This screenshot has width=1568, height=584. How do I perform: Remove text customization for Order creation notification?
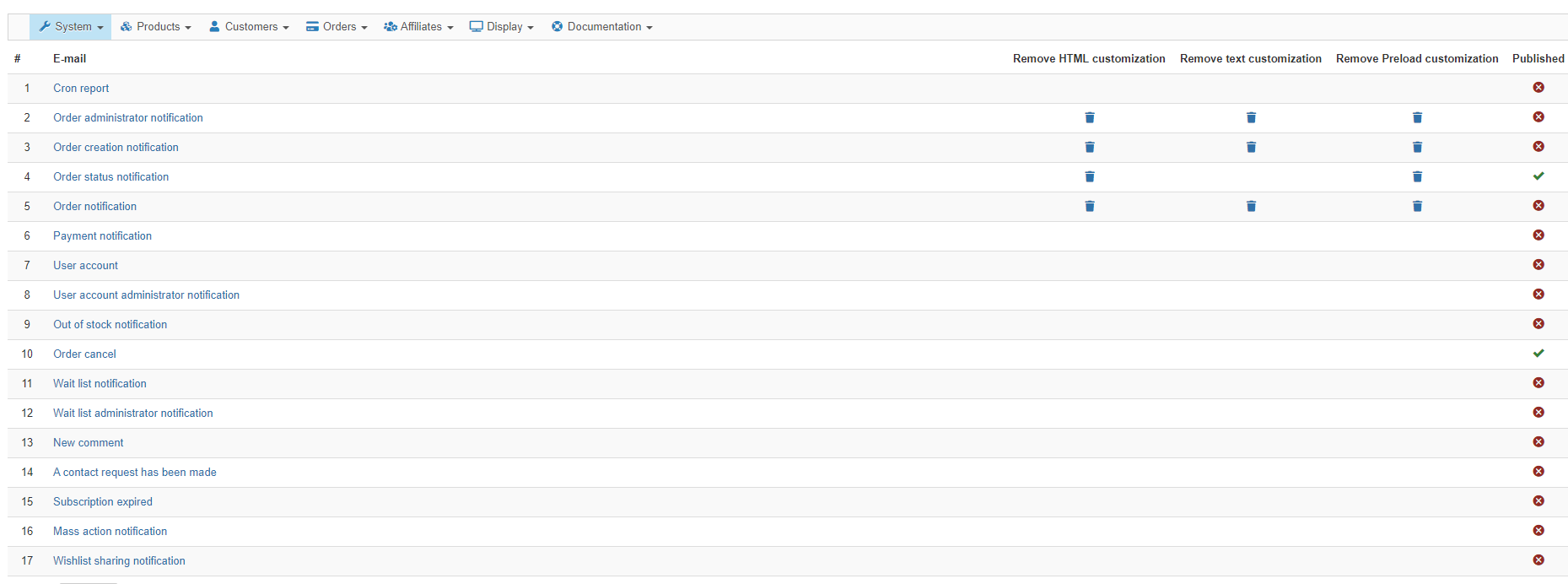[x=1251, y=148]
